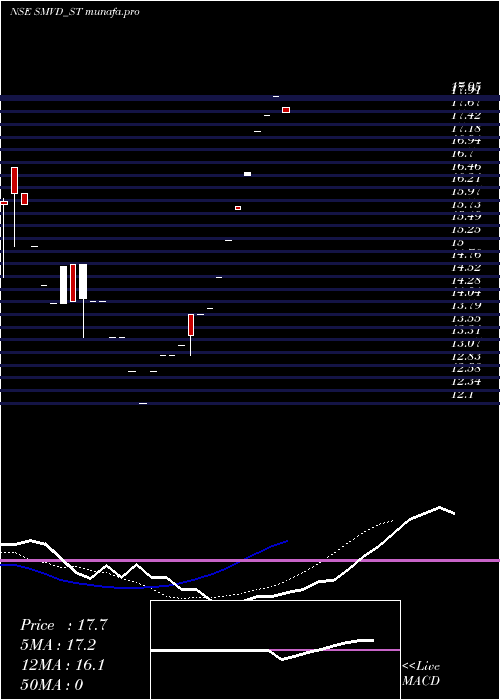Select the Price : 17.7 readout
Image resolution: width=500 pixels, height=700 pixels.
click(64, 625)
